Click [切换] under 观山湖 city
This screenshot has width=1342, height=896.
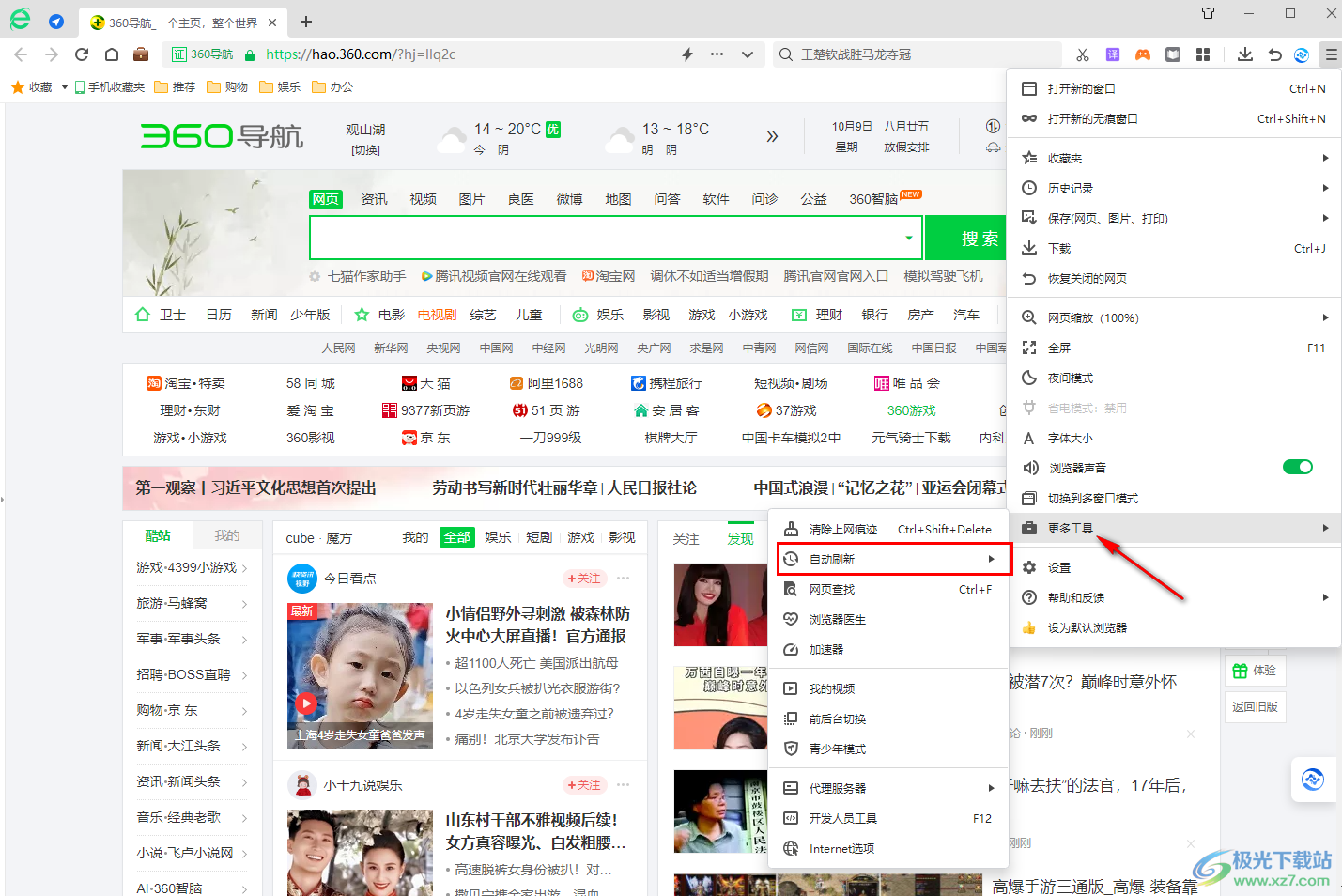pos(365,150)
